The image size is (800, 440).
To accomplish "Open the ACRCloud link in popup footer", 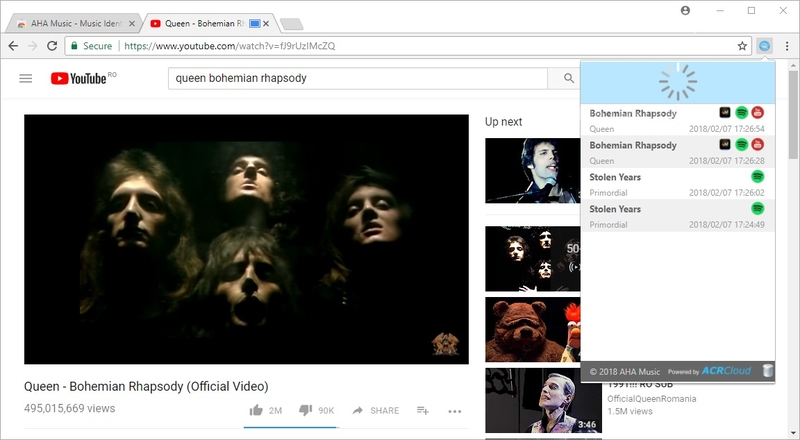I will (726, 371).
